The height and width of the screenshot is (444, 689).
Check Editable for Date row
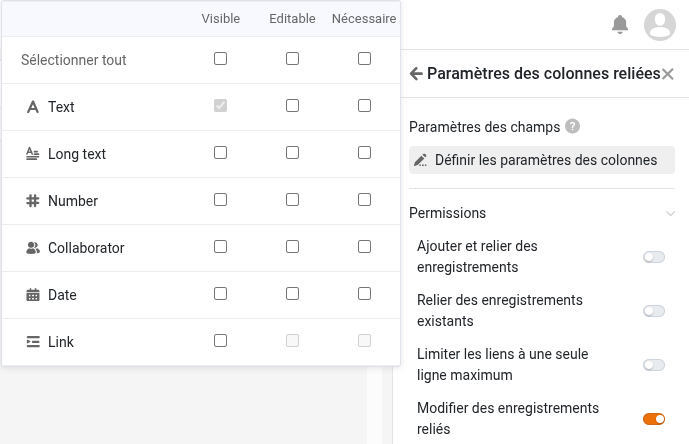coord(293,294)
